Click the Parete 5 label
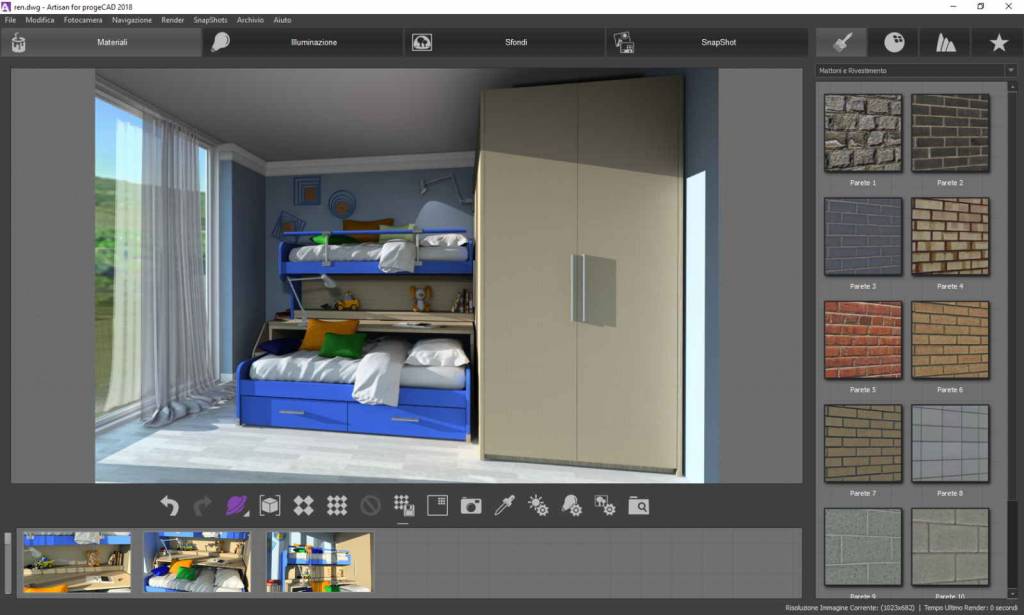Viewport: 1024px width, 615px height. click(x=863, y=390)
